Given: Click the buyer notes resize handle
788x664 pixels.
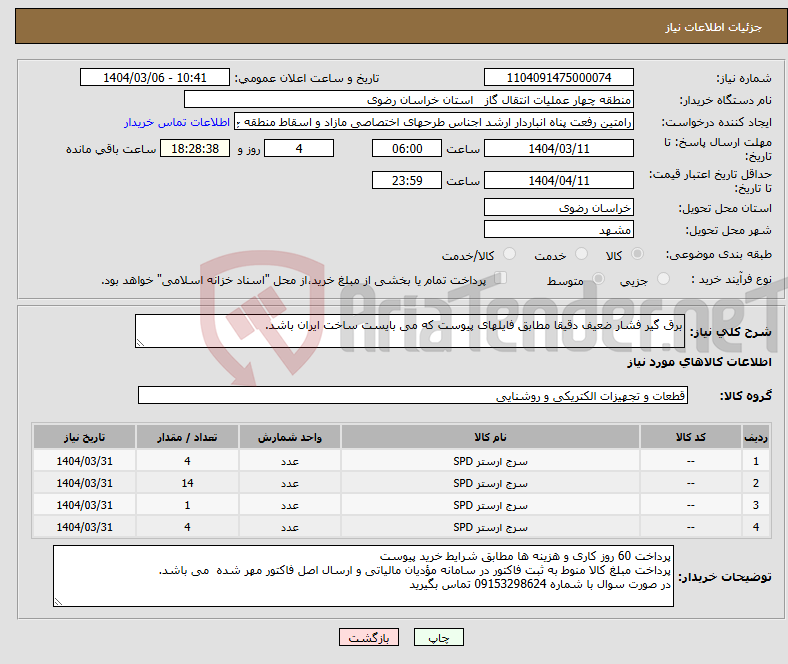Looking at the screenshot, I should [58, 601].
